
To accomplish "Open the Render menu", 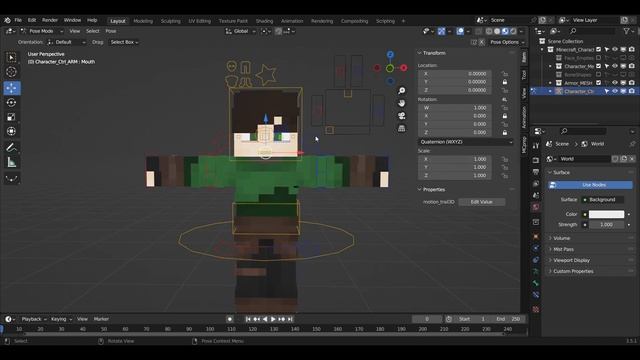I will click(x=50, y=20).
